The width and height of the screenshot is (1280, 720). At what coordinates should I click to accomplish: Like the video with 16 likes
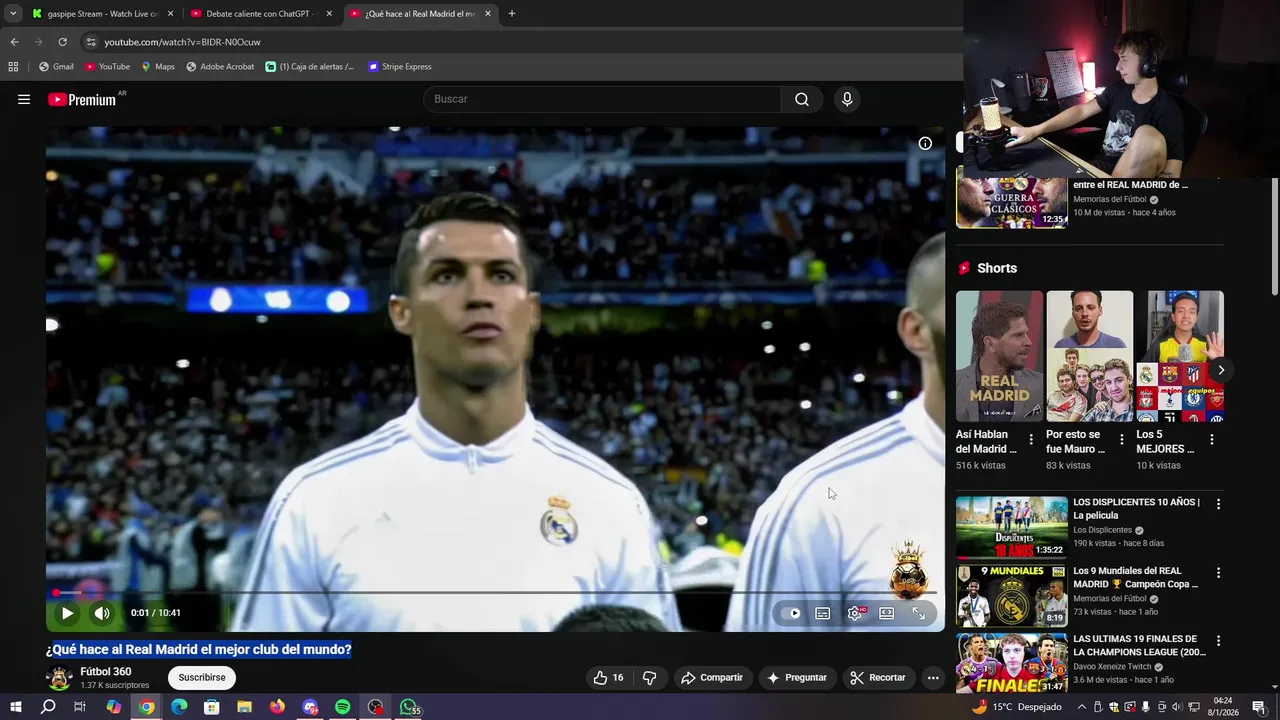click(608, 677)
